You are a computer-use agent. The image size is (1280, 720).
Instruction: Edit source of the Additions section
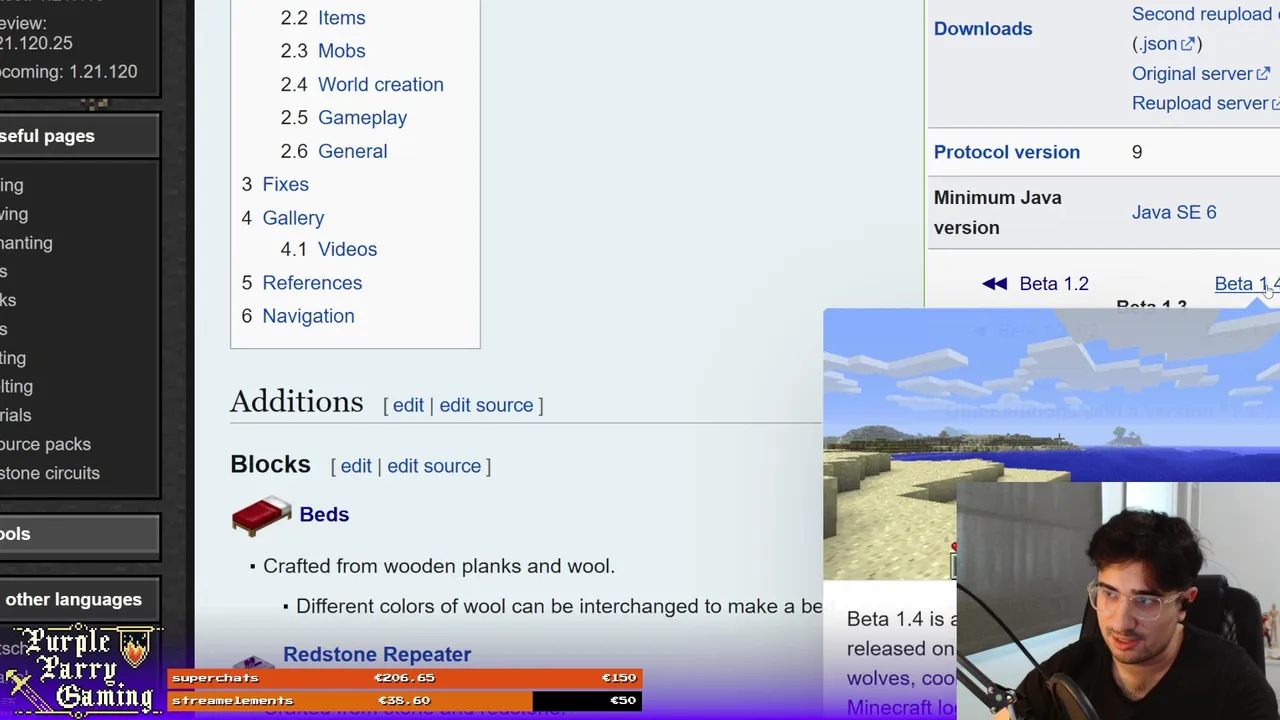pos(486,405)
